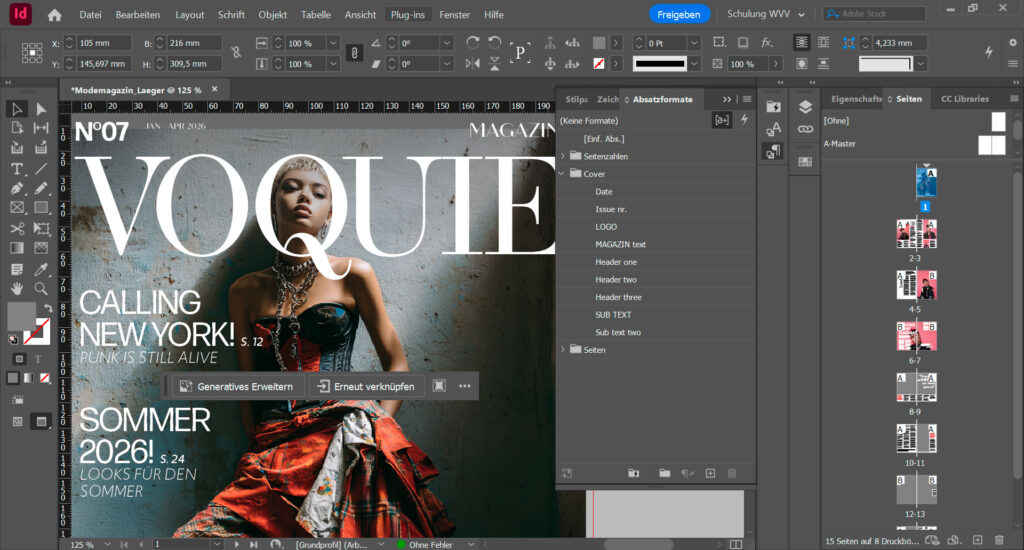Select the Free Transform tool
The image size is (1024, 550).
coord(41,229)
